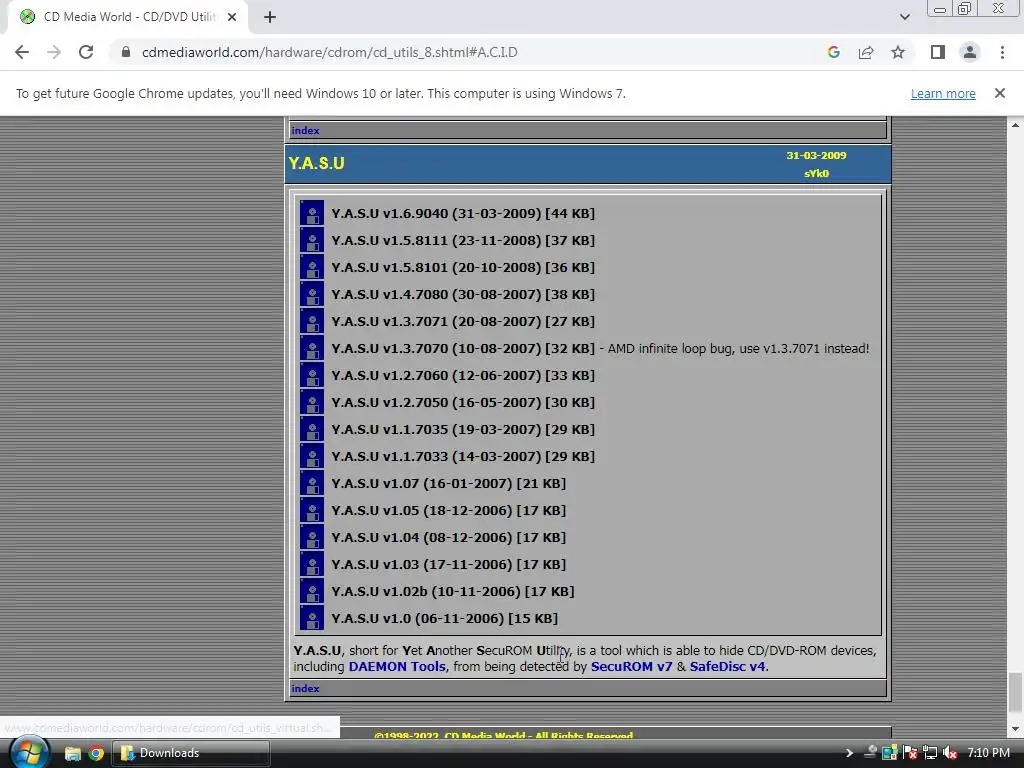Image resolution: width=1024 pixels, height=768 pixels.
Task: Click the taskbar clock showing 7:10 PM
Action: pos(988,753)
